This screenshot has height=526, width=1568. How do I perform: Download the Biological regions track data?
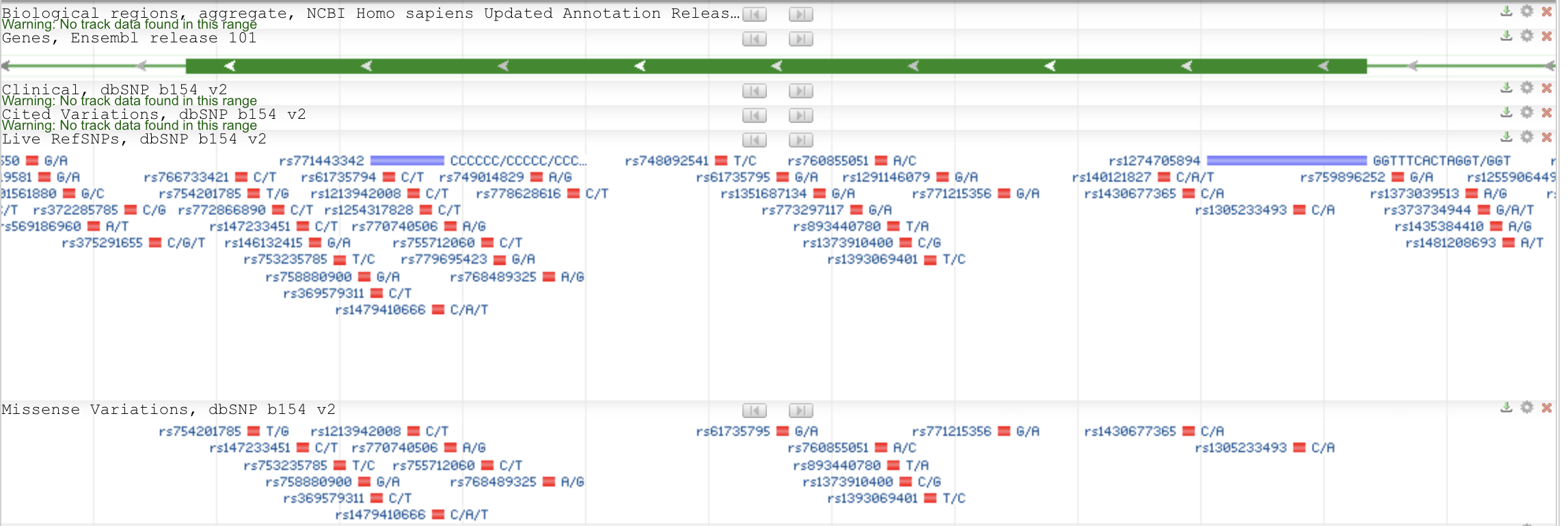point(1506,12)
